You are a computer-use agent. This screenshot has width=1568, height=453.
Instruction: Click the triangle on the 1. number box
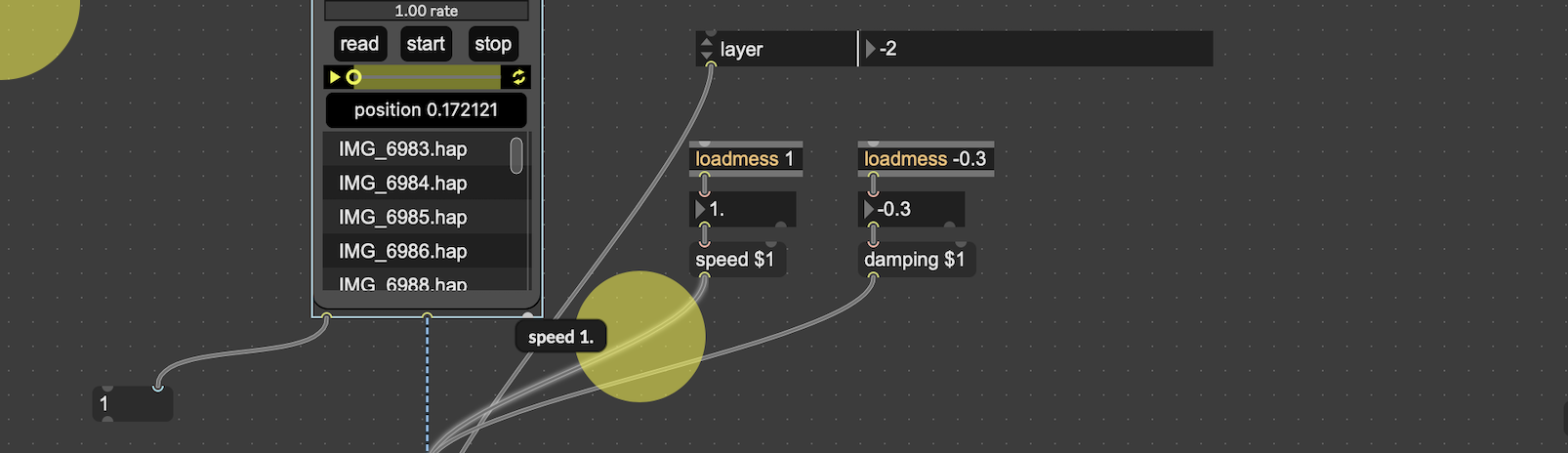[699, 210]
